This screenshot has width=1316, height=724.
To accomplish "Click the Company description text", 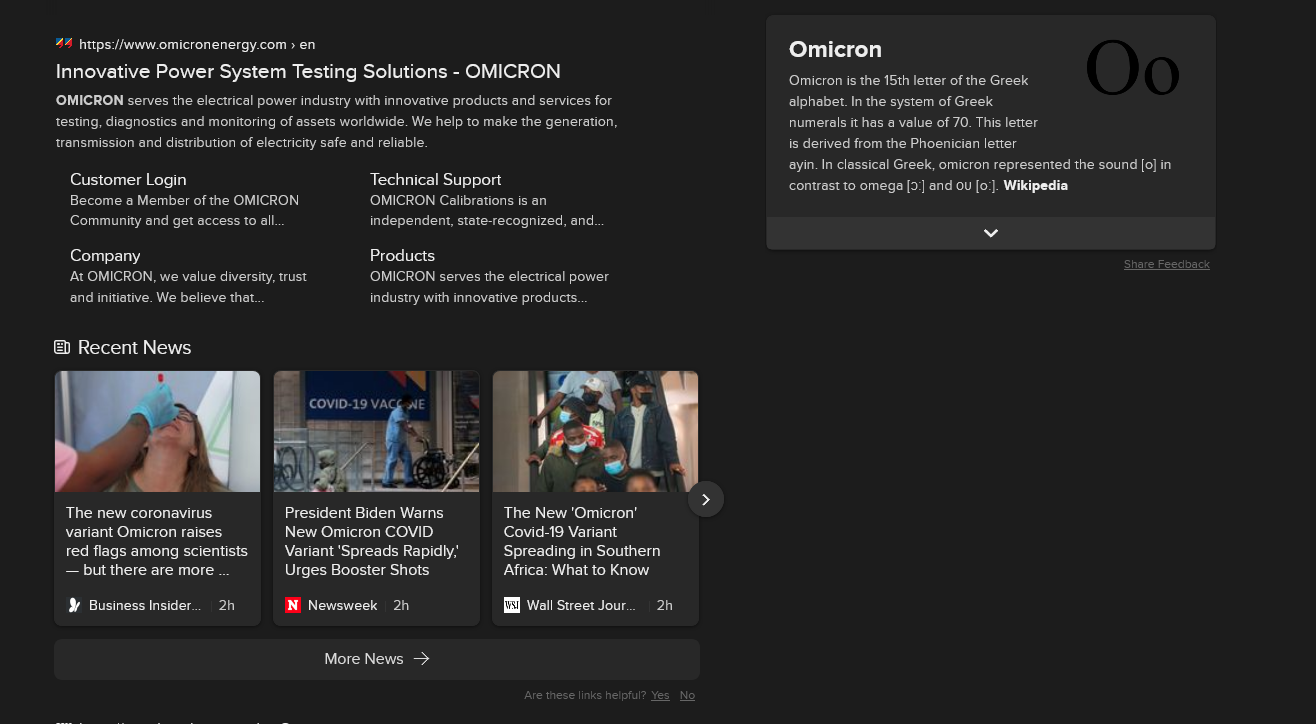I will click(x=188, y=286).
